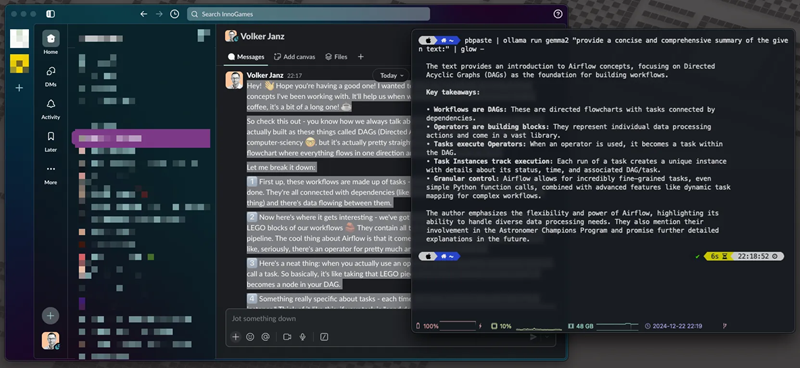Image resolution: width=800 pixels, height=368 pixels.
Task: Toggle text formatting in the composer
Action: (323, 337)
